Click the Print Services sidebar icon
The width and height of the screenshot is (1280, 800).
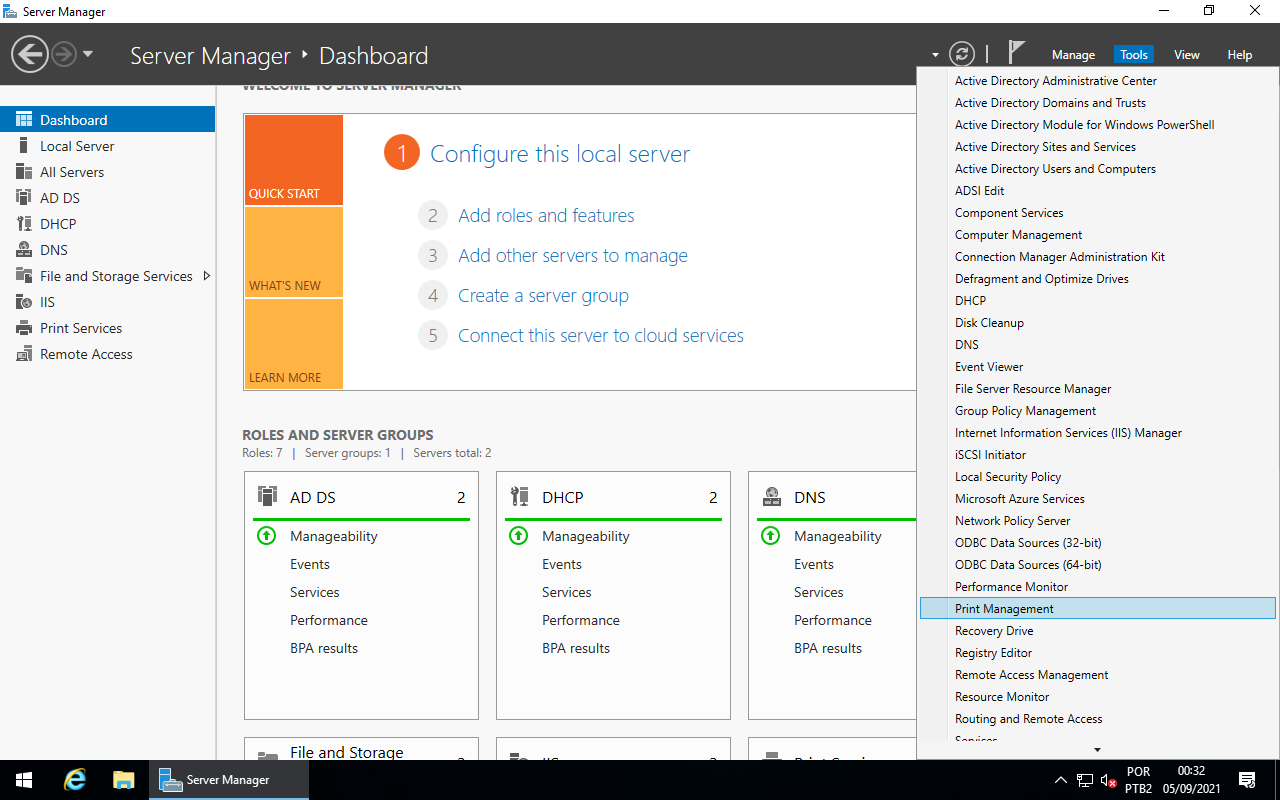[x=24, y=328]
